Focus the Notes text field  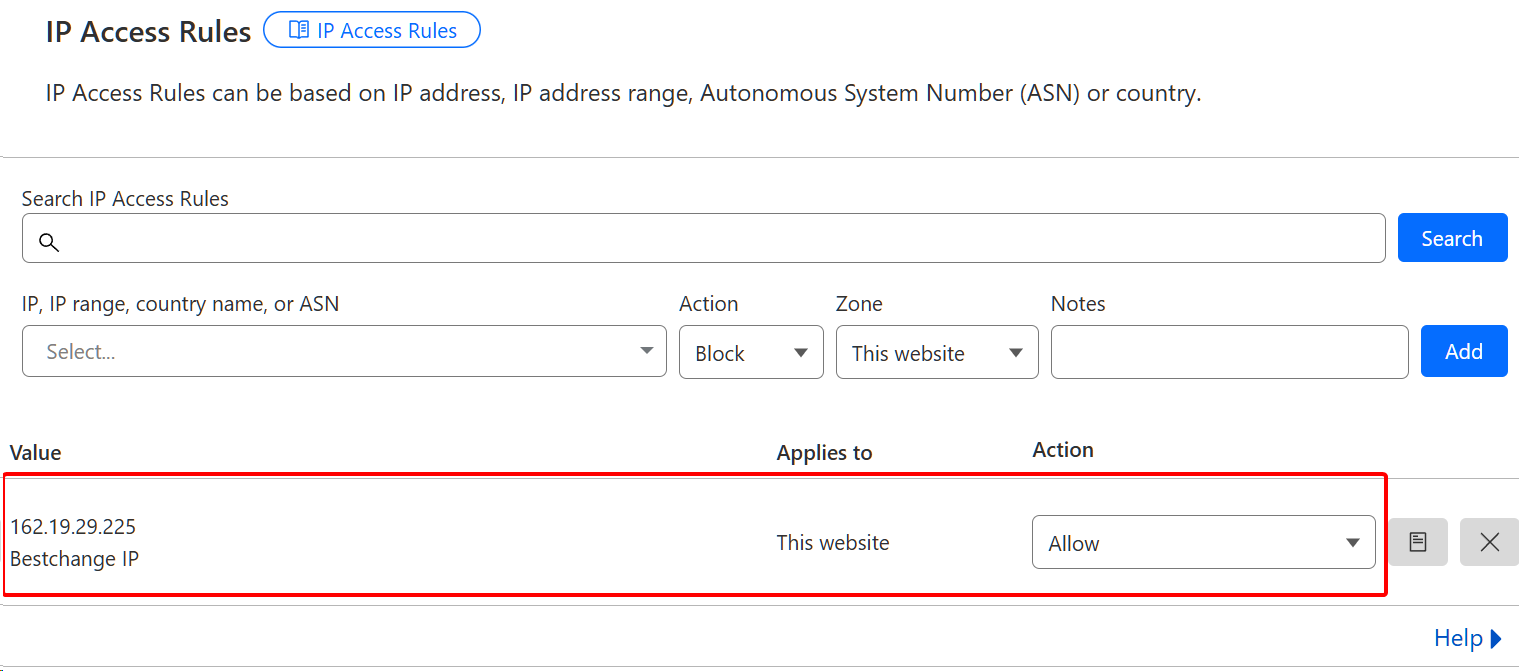point(1229,352)
